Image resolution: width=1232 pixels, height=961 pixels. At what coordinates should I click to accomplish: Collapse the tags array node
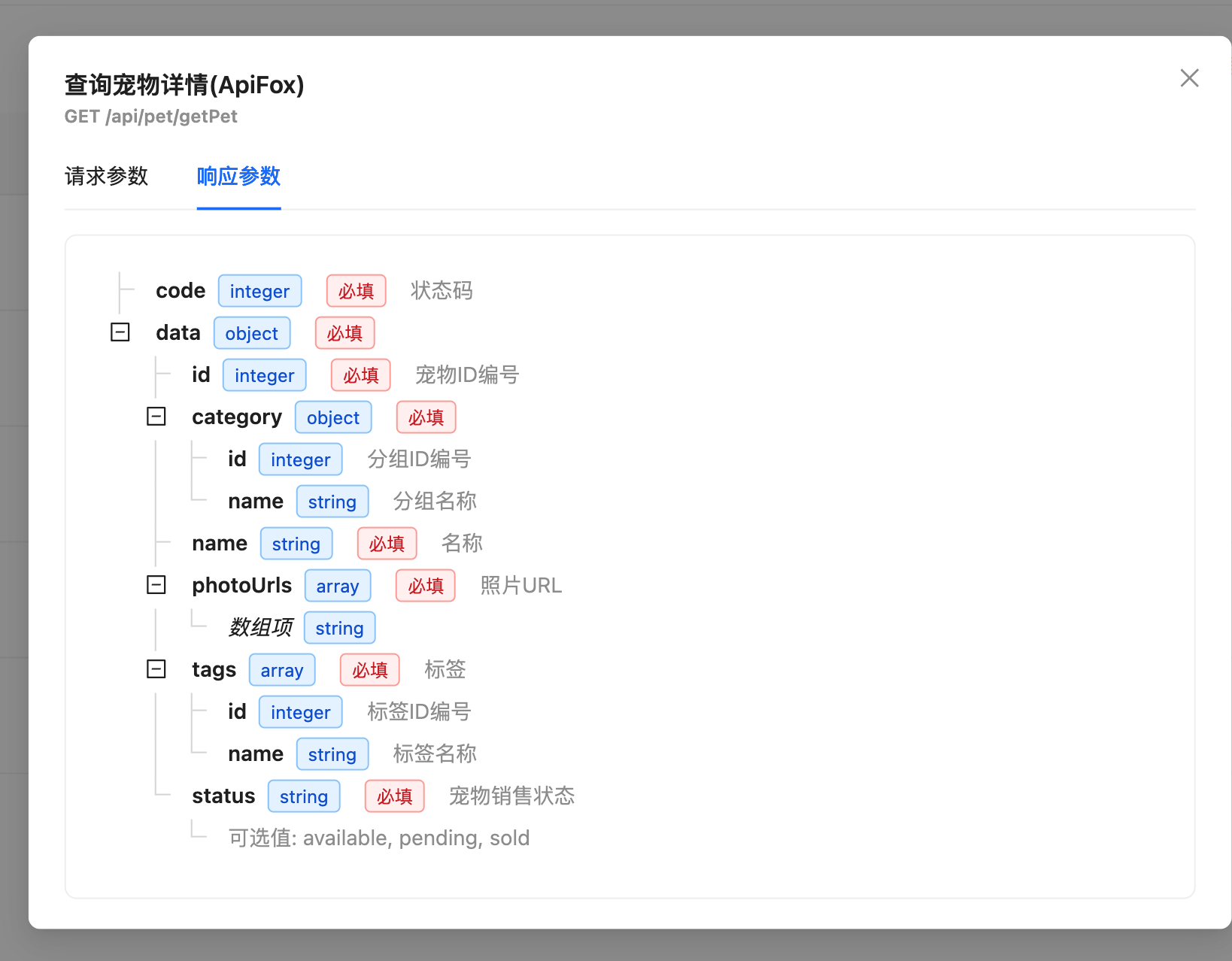pyautogui.click(x=156, y=669)
